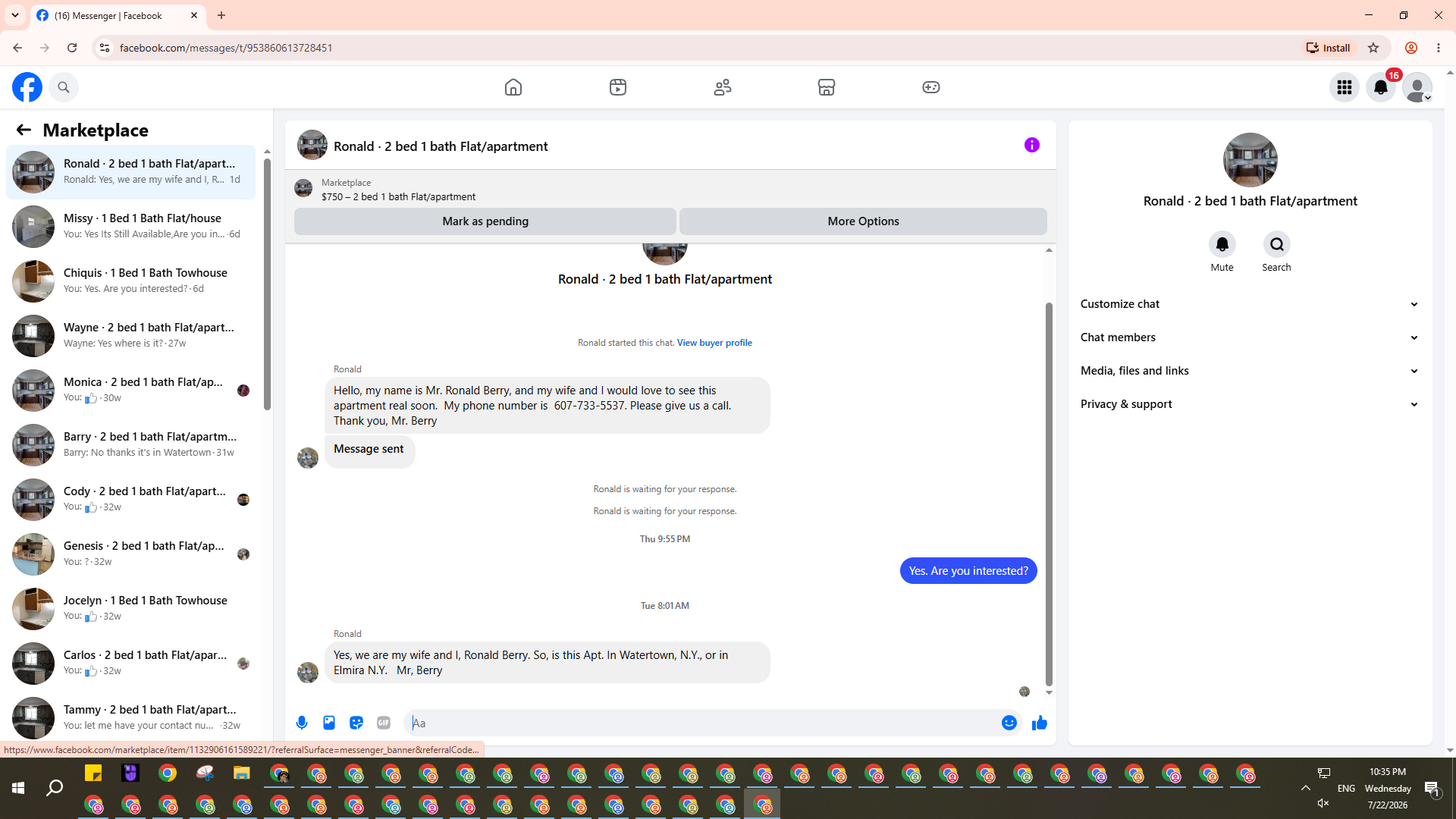Click Ronald's large profile thumbnail in sidebar
The image size is (1456, 819).
click(1250, 160)
